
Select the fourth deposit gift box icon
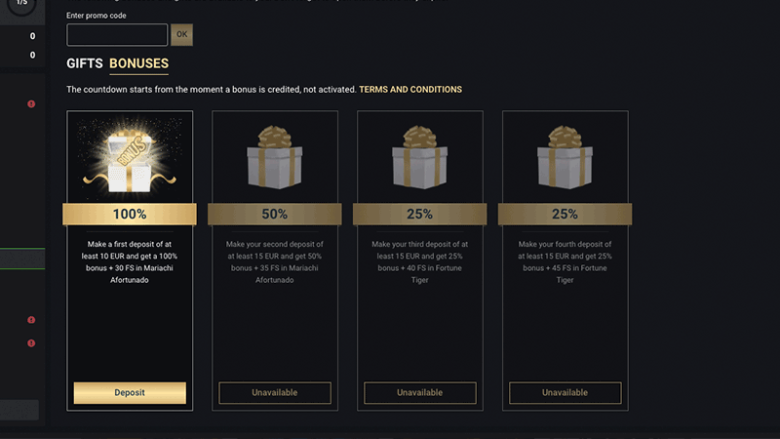pyautogui.click(x=565, y=160)
